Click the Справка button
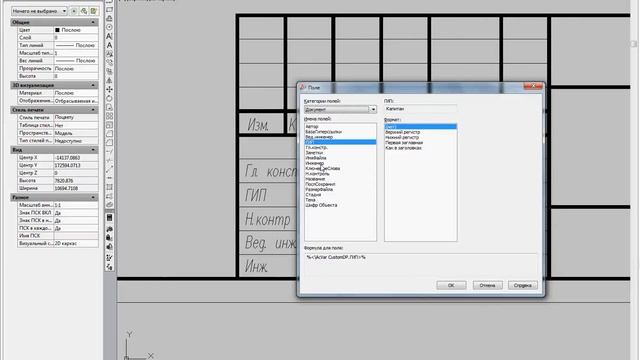Viewport: 640px width, 360px height. [523, 285]
